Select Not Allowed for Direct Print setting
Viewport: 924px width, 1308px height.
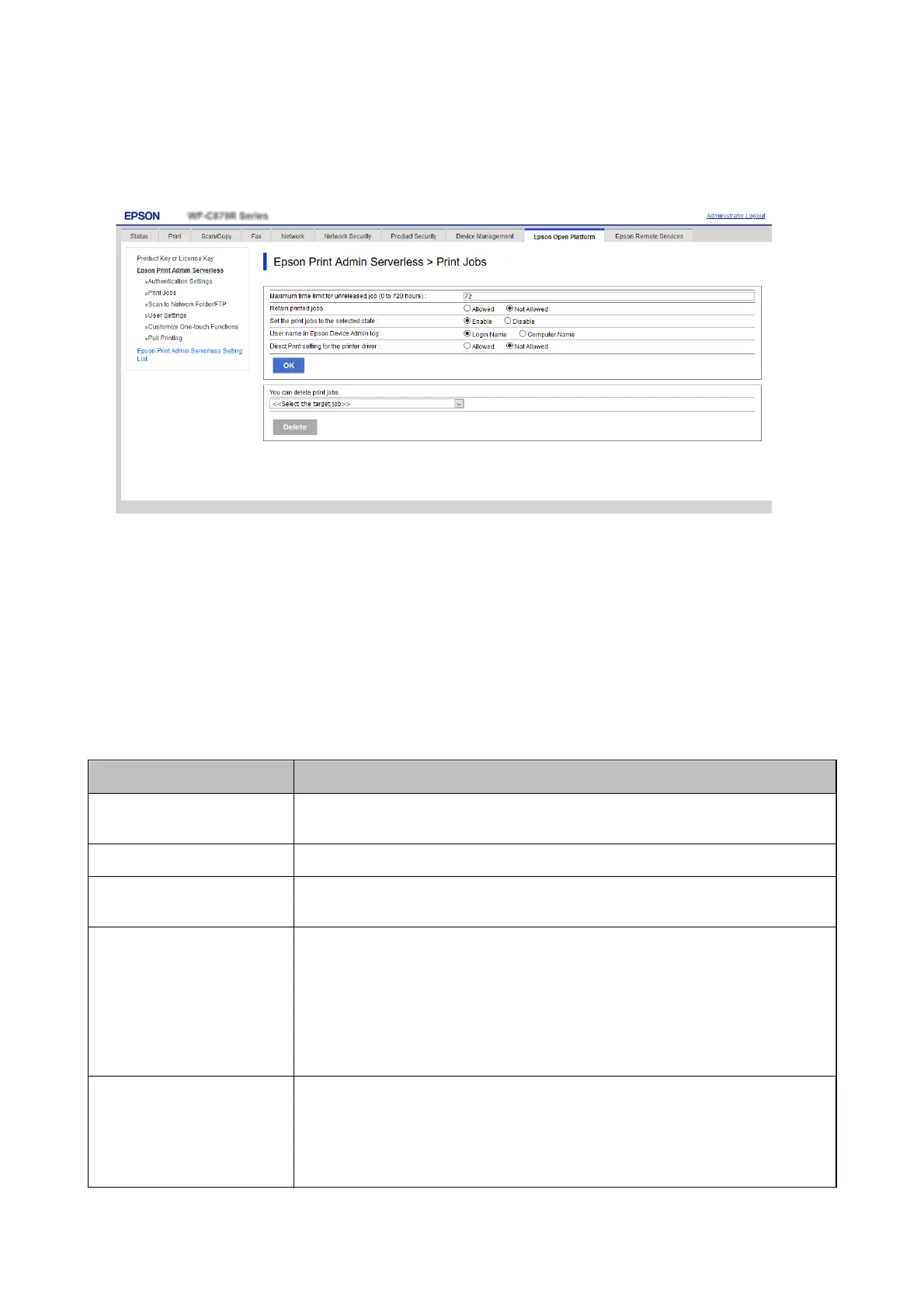[509, 346]
